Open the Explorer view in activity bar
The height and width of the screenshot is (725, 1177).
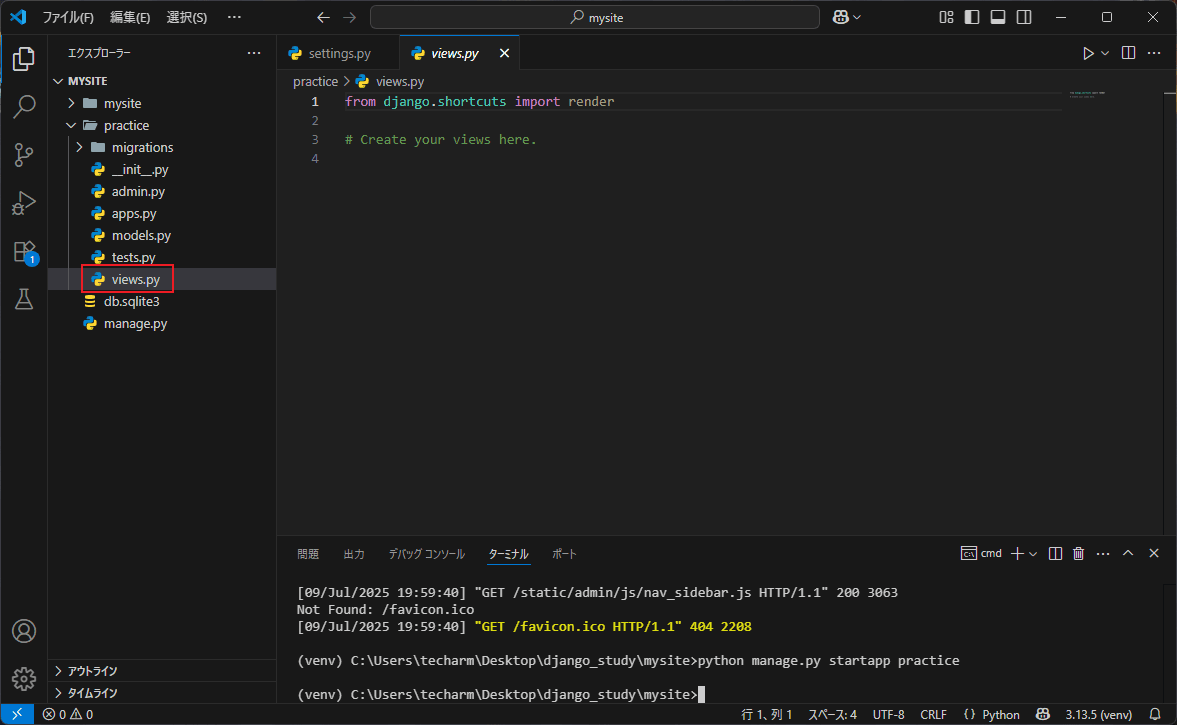(x=24, y=59)
